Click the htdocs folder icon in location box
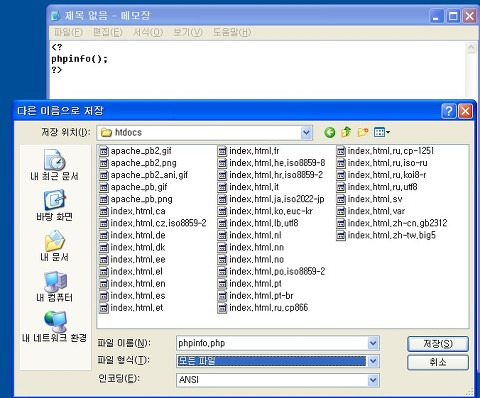The image size is (480, 398). [106, 133]
